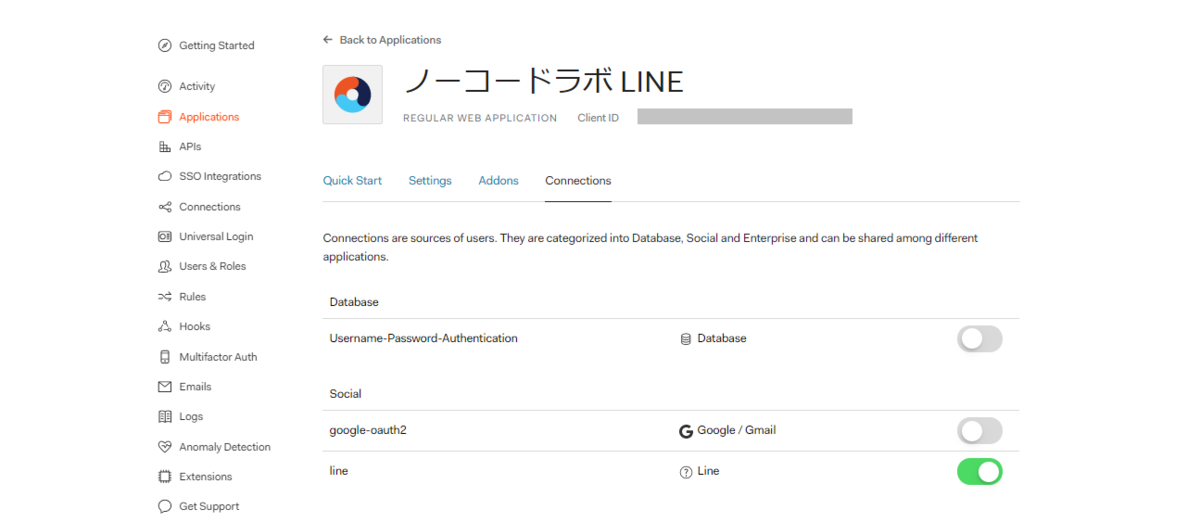The width and height of the screenshot is (1200, 522).
Task: Click the Multifactor Auth phone icon
Action: [165, 357]
